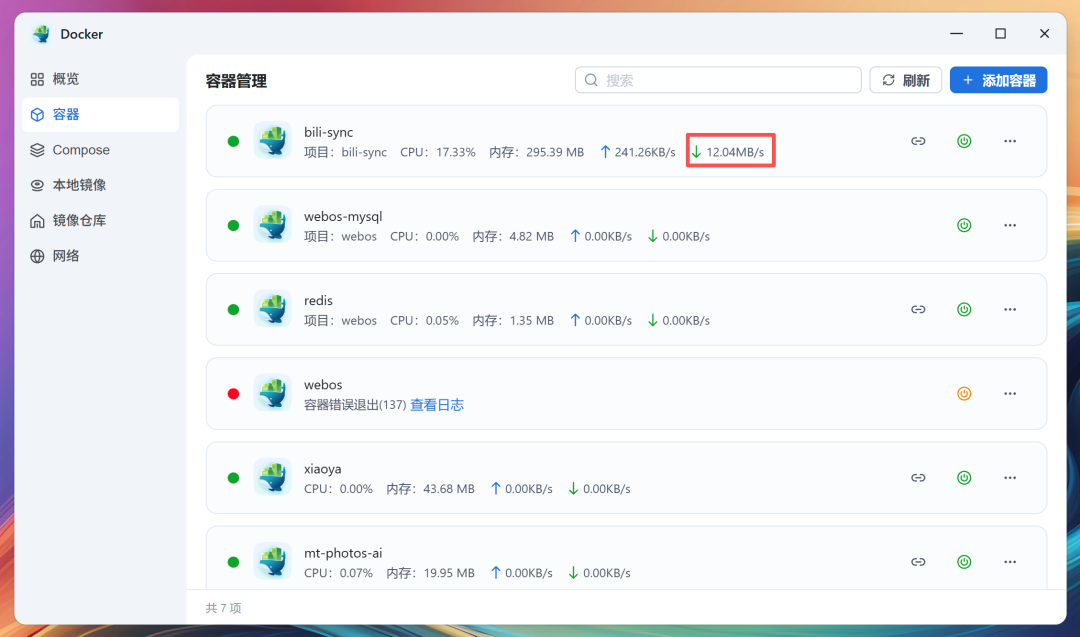Toggle power for webos-mysql container

(964, 225)
